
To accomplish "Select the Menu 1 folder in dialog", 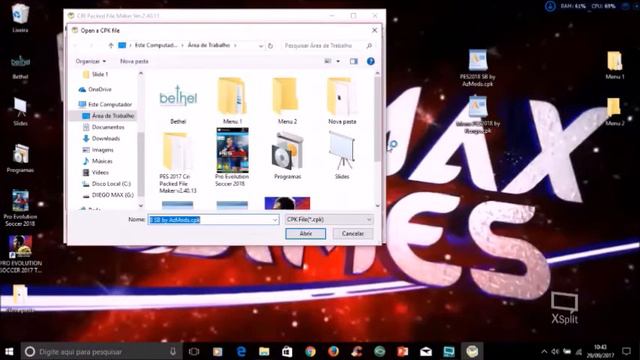I will pos(232,100).
